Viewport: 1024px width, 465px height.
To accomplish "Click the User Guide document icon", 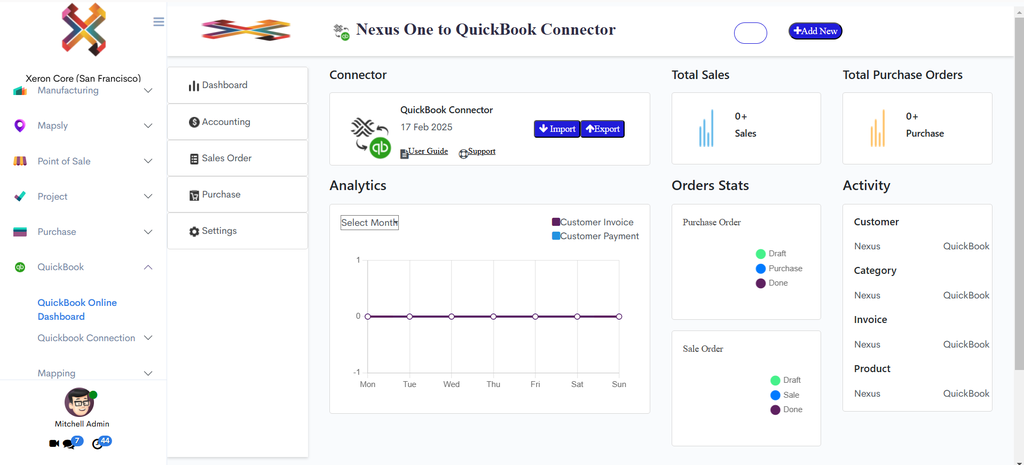I will point(404,153).
